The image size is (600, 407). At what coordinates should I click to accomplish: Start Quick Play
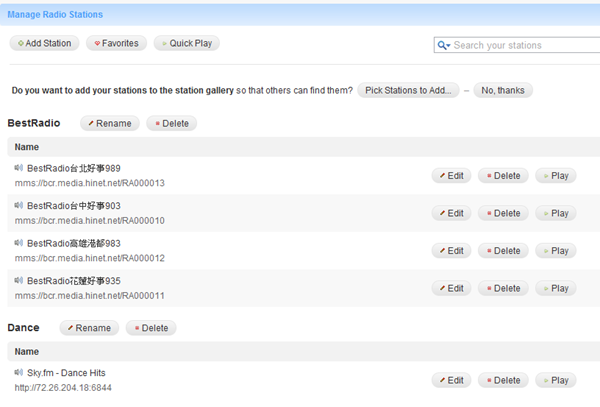tap(187, 43)
